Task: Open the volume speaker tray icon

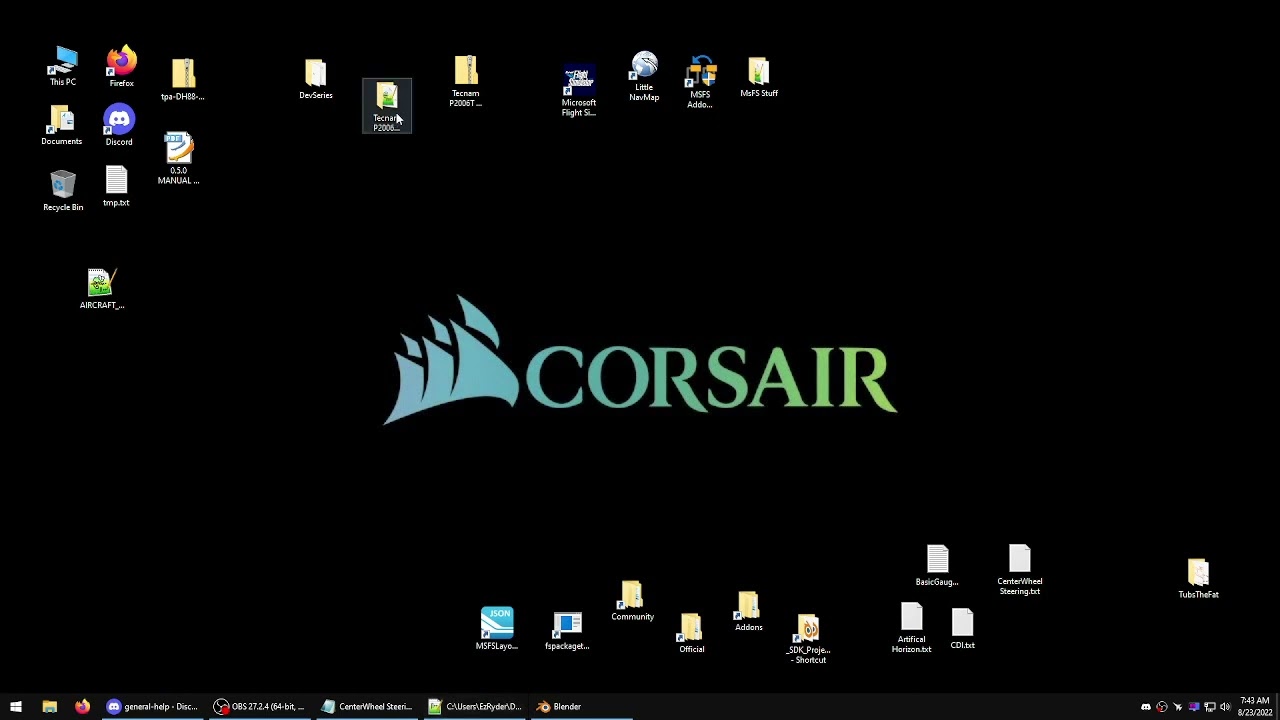Action: tap(1226, 707)
